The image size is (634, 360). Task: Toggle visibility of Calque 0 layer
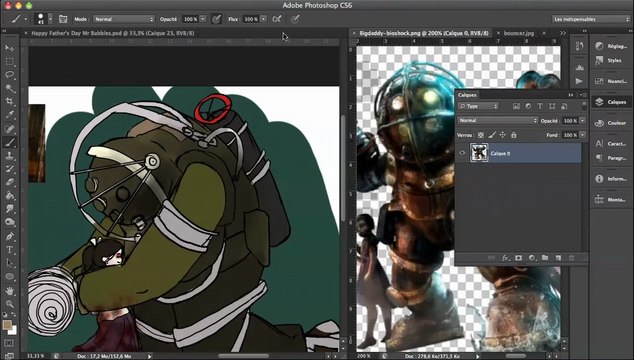(x=462, y=153)
